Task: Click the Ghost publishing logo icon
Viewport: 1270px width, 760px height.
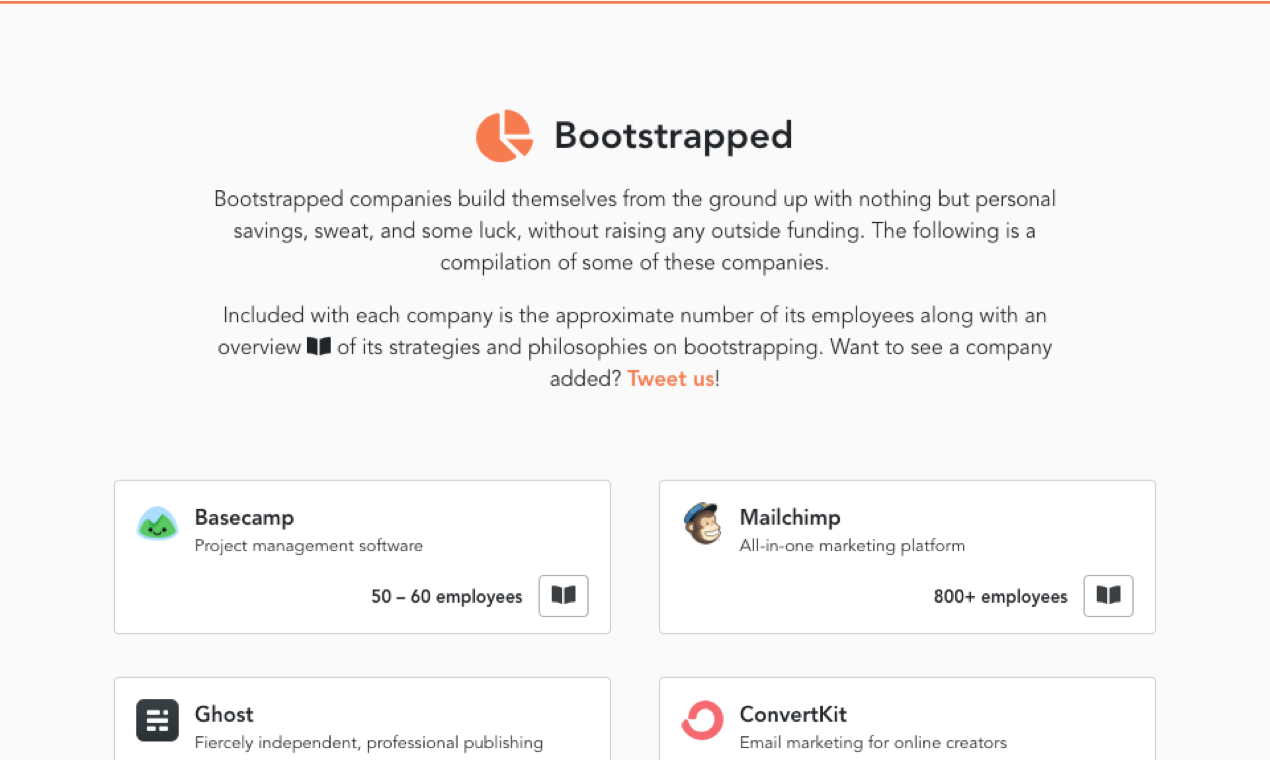Action: (156, 720)
